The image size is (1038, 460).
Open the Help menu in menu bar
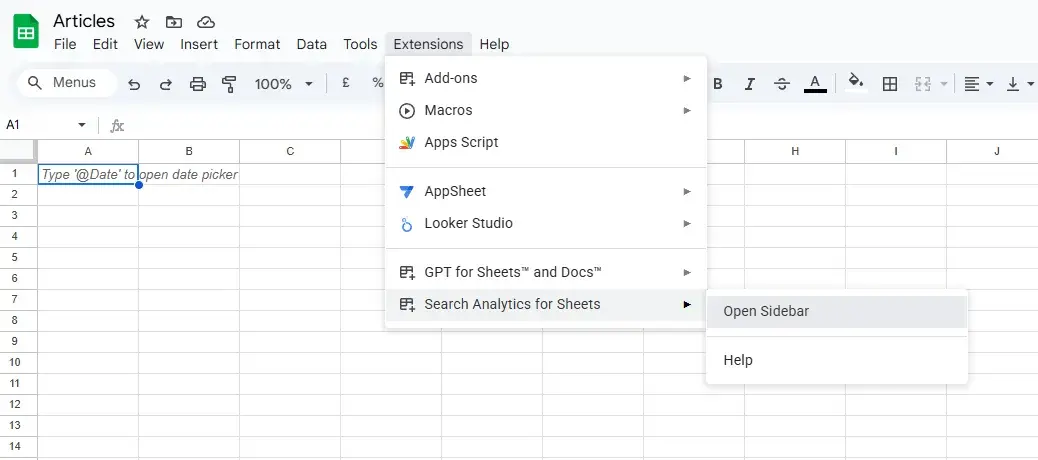[495, 44]
